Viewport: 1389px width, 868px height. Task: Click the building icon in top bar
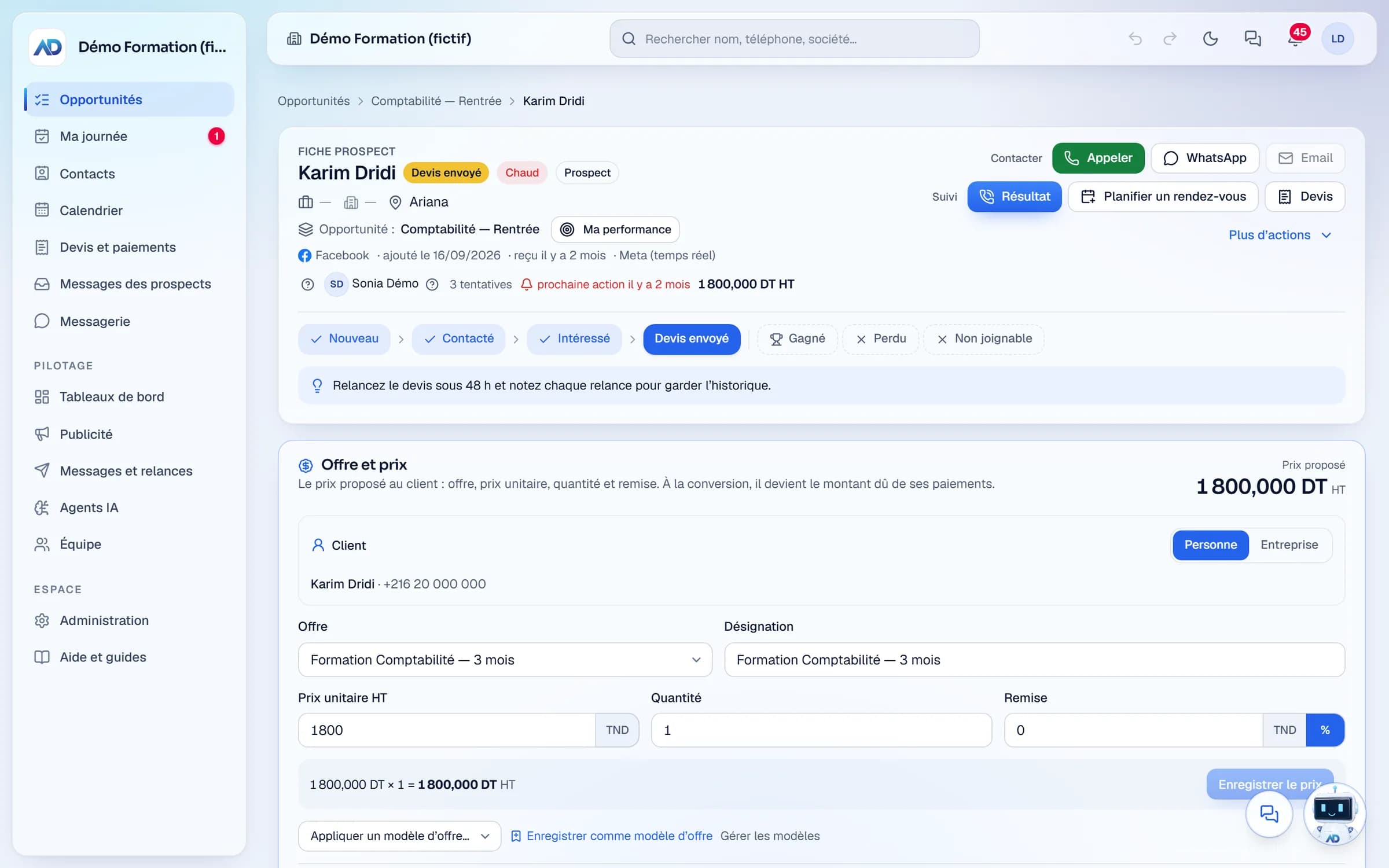click(x=295, y=39)
